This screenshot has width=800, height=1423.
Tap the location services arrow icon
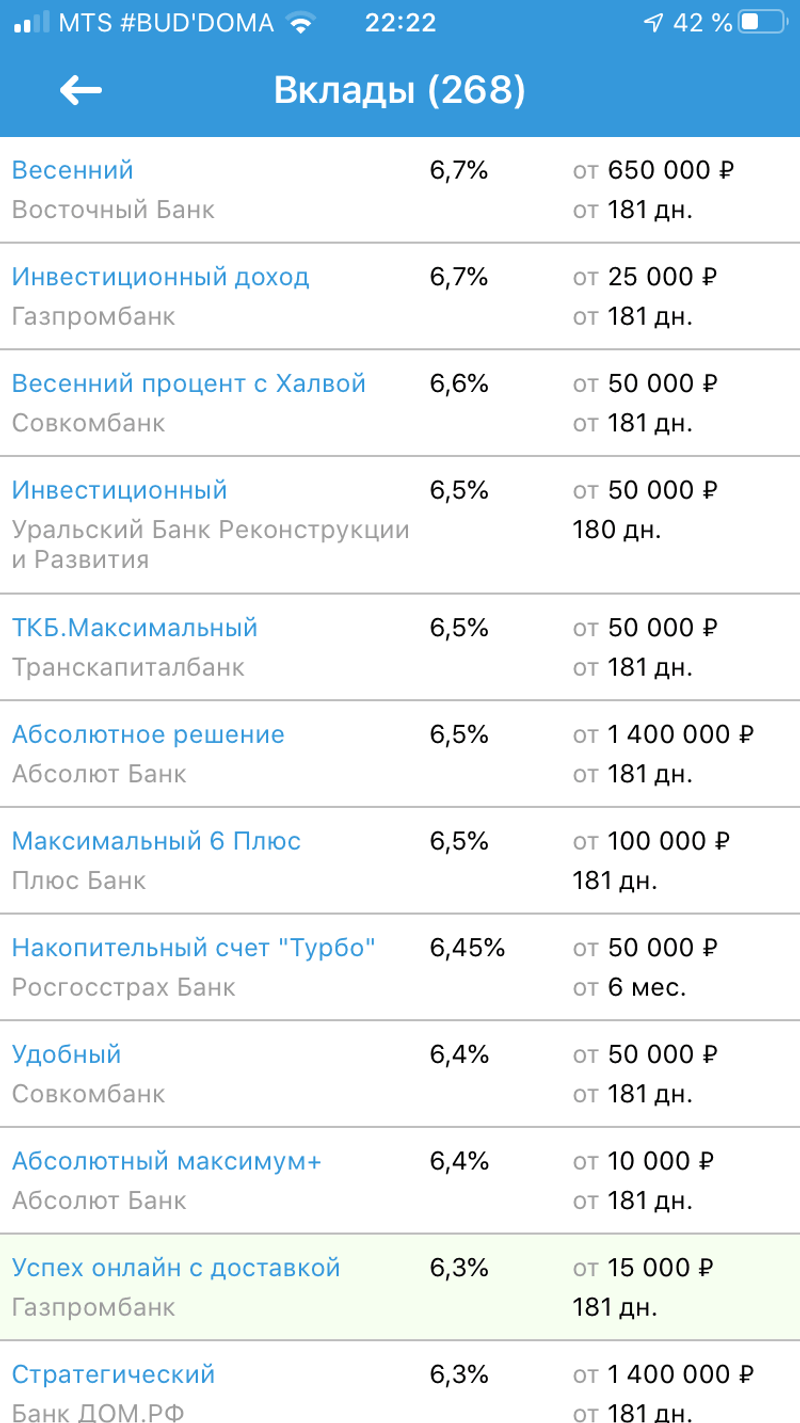[653, 23]
